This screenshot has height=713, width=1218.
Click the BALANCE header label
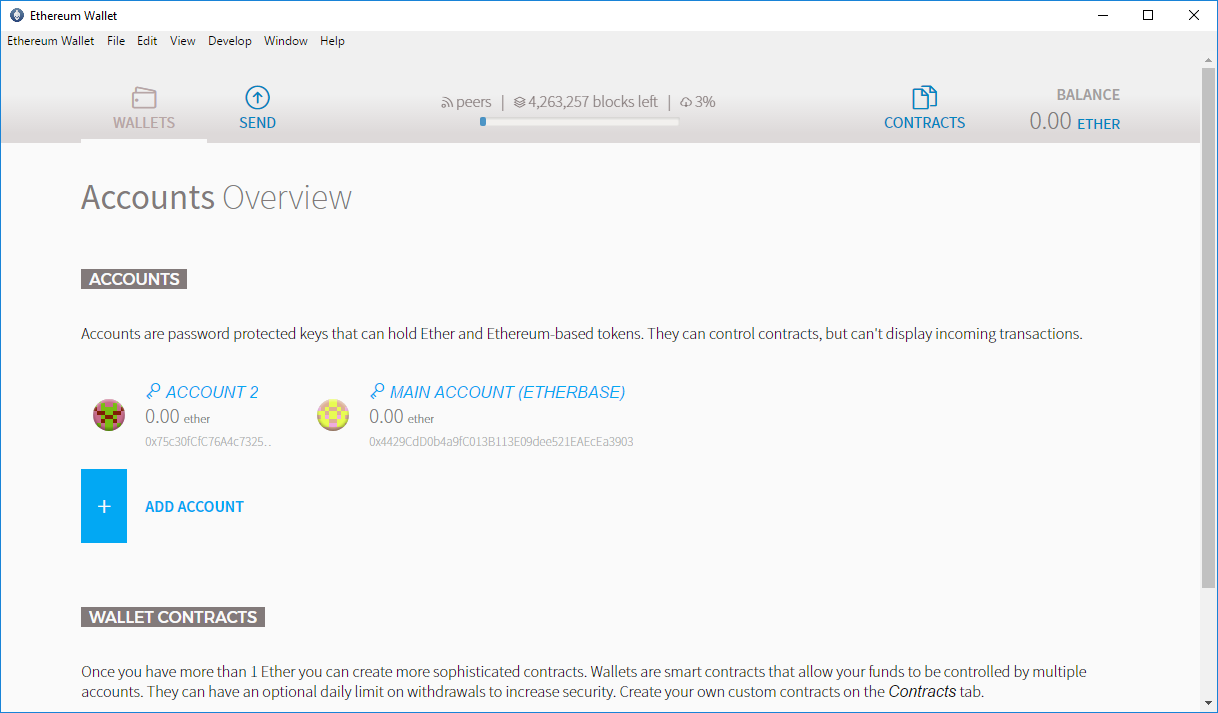(1088, 95)
